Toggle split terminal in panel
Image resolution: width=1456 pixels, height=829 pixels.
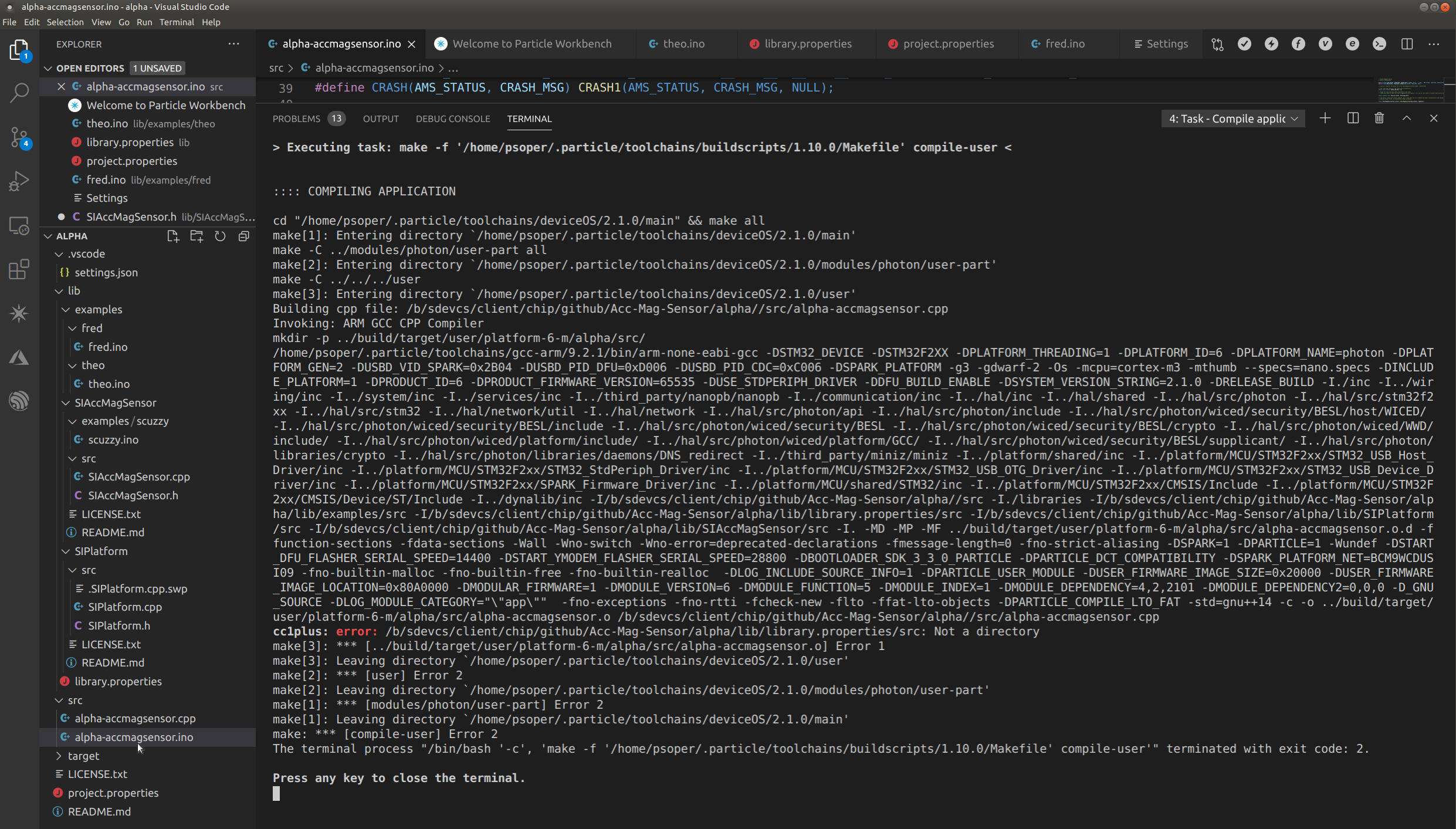(1353, 119)
